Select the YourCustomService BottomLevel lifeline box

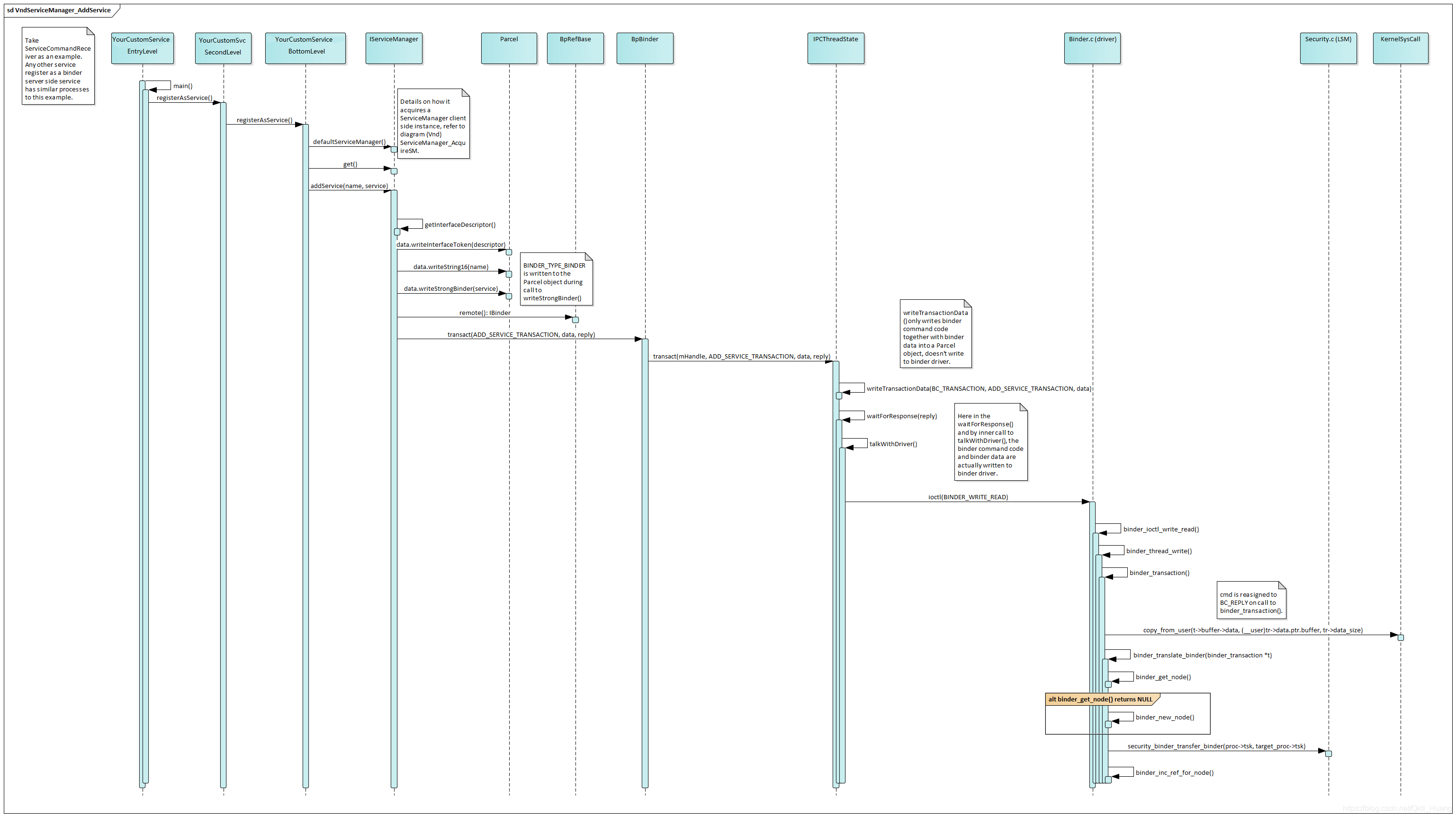click(x=305, y=48)
